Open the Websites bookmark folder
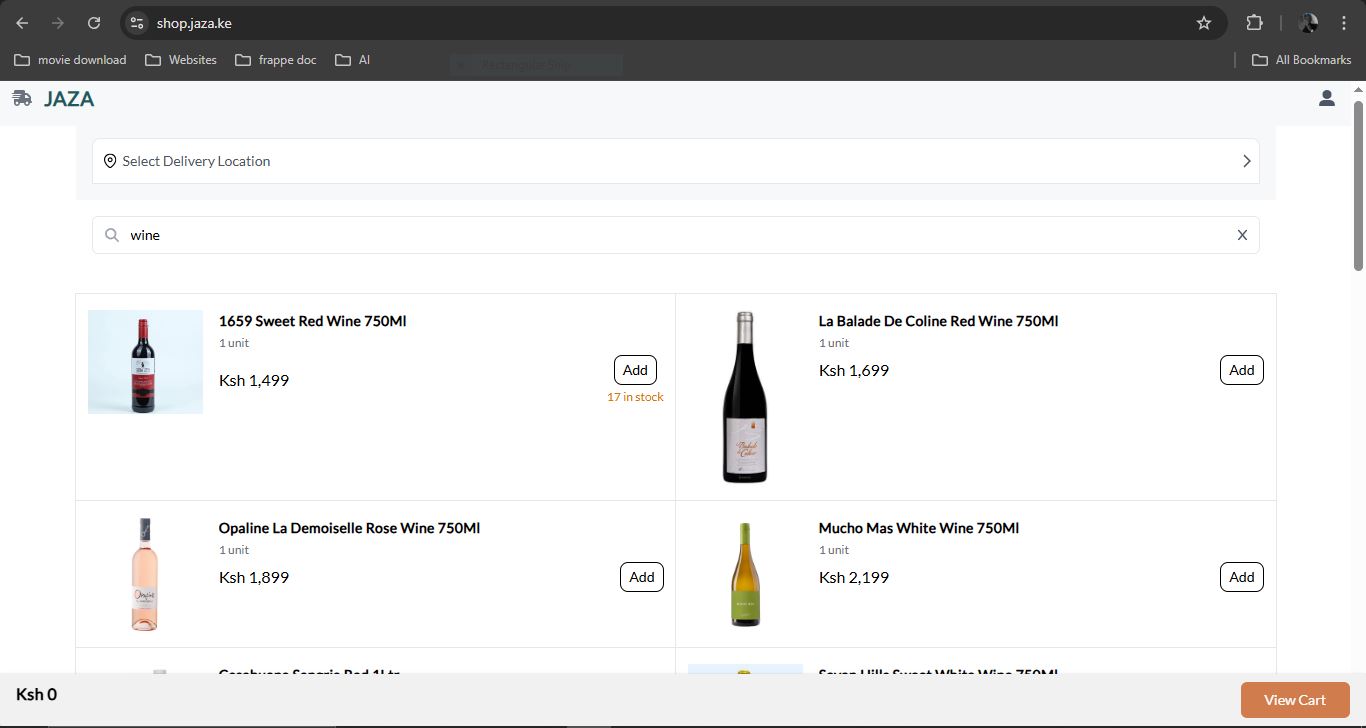Viewport: 1366px width, 728px height. pyautogui.click(x=181, y=60)
